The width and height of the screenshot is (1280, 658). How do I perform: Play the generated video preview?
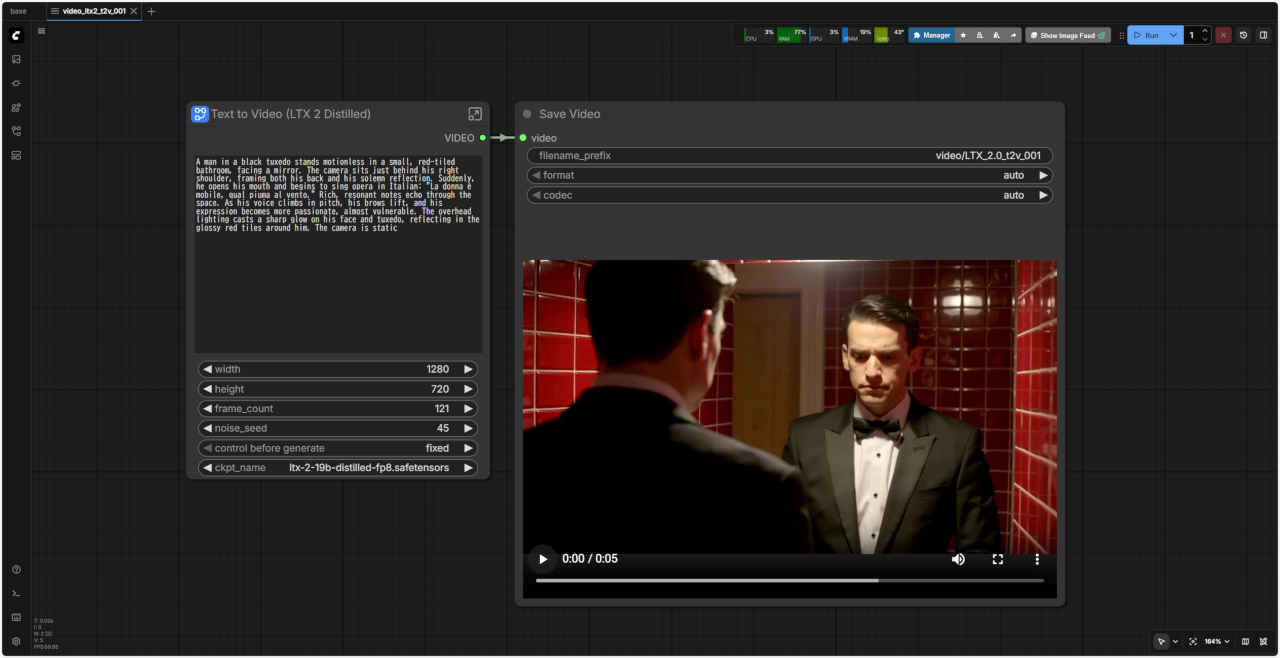pyautogui.click(x=543, y=559)
